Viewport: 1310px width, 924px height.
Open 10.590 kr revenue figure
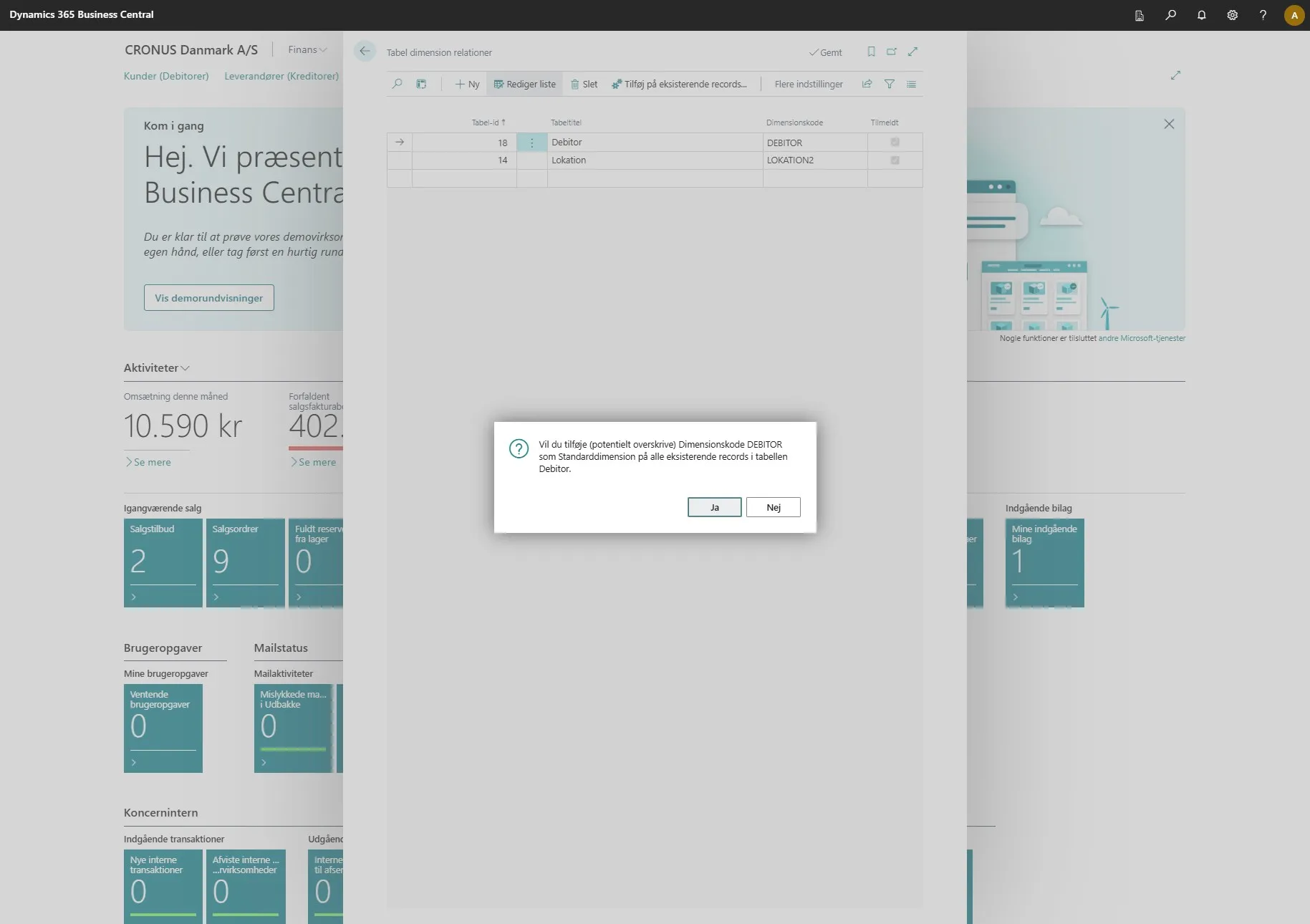(x=183, y=426)
